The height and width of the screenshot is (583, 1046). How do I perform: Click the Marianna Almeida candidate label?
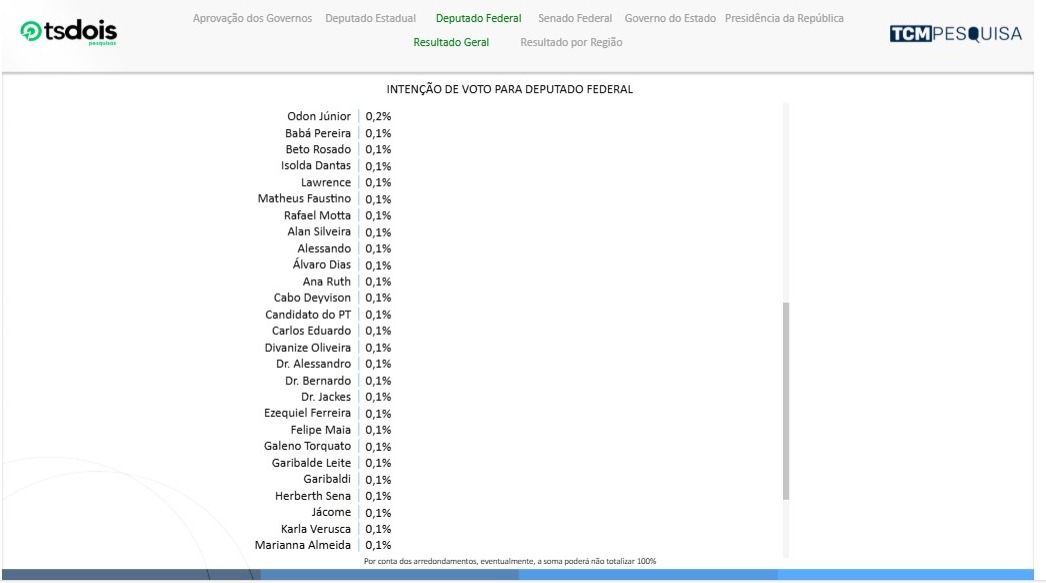(x=303, y=545)
